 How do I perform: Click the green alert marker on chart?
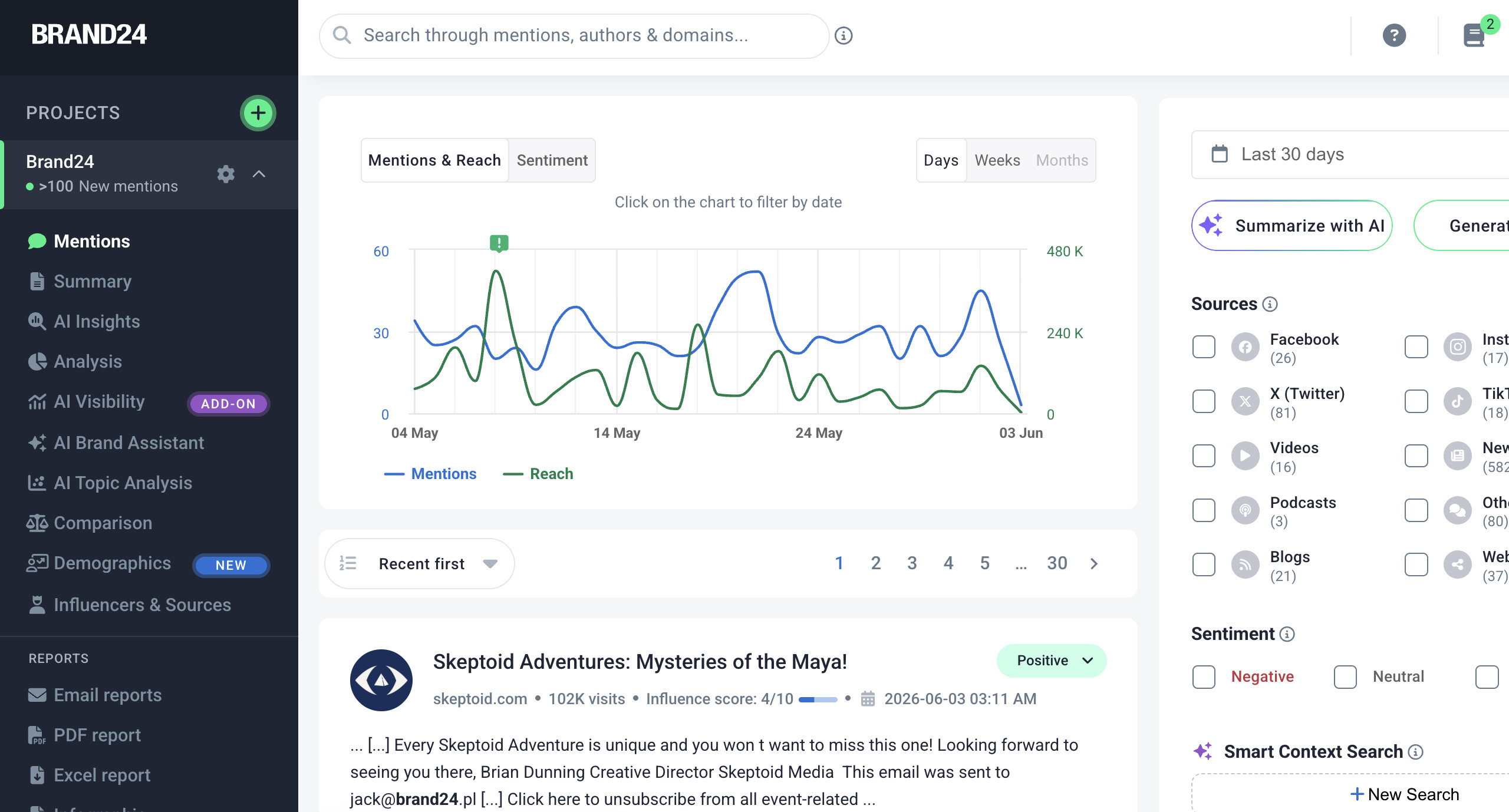click(499, 243)
